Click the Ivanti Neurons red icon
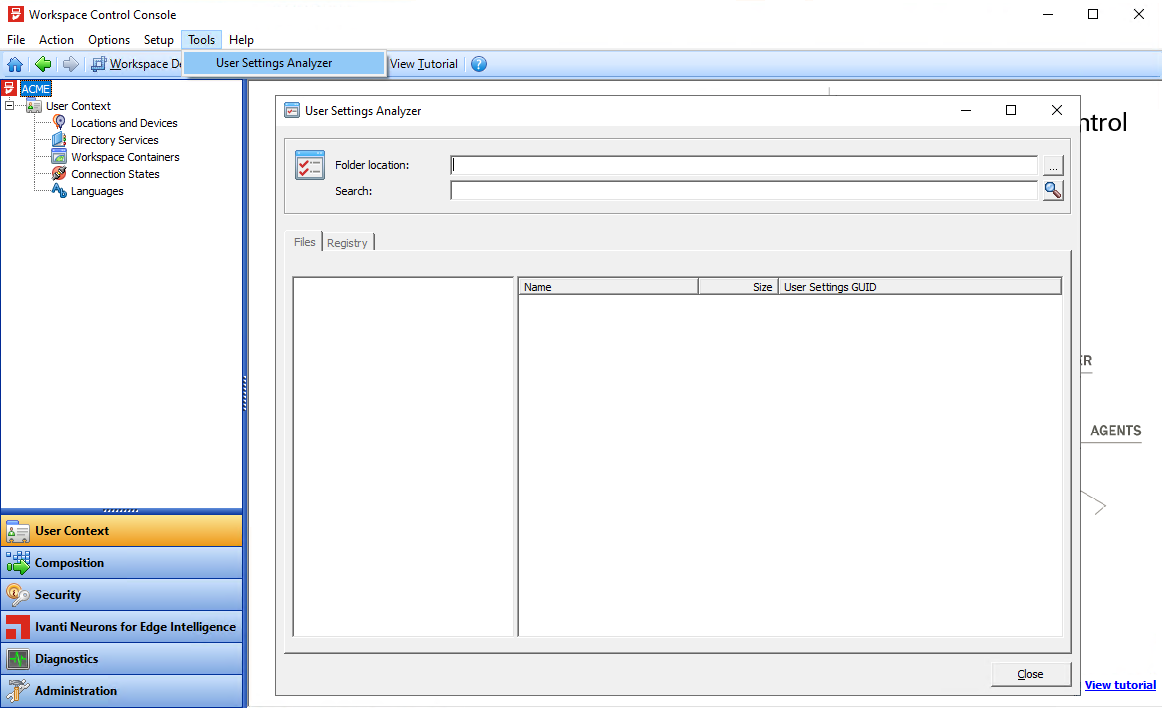 pos(18,626)
